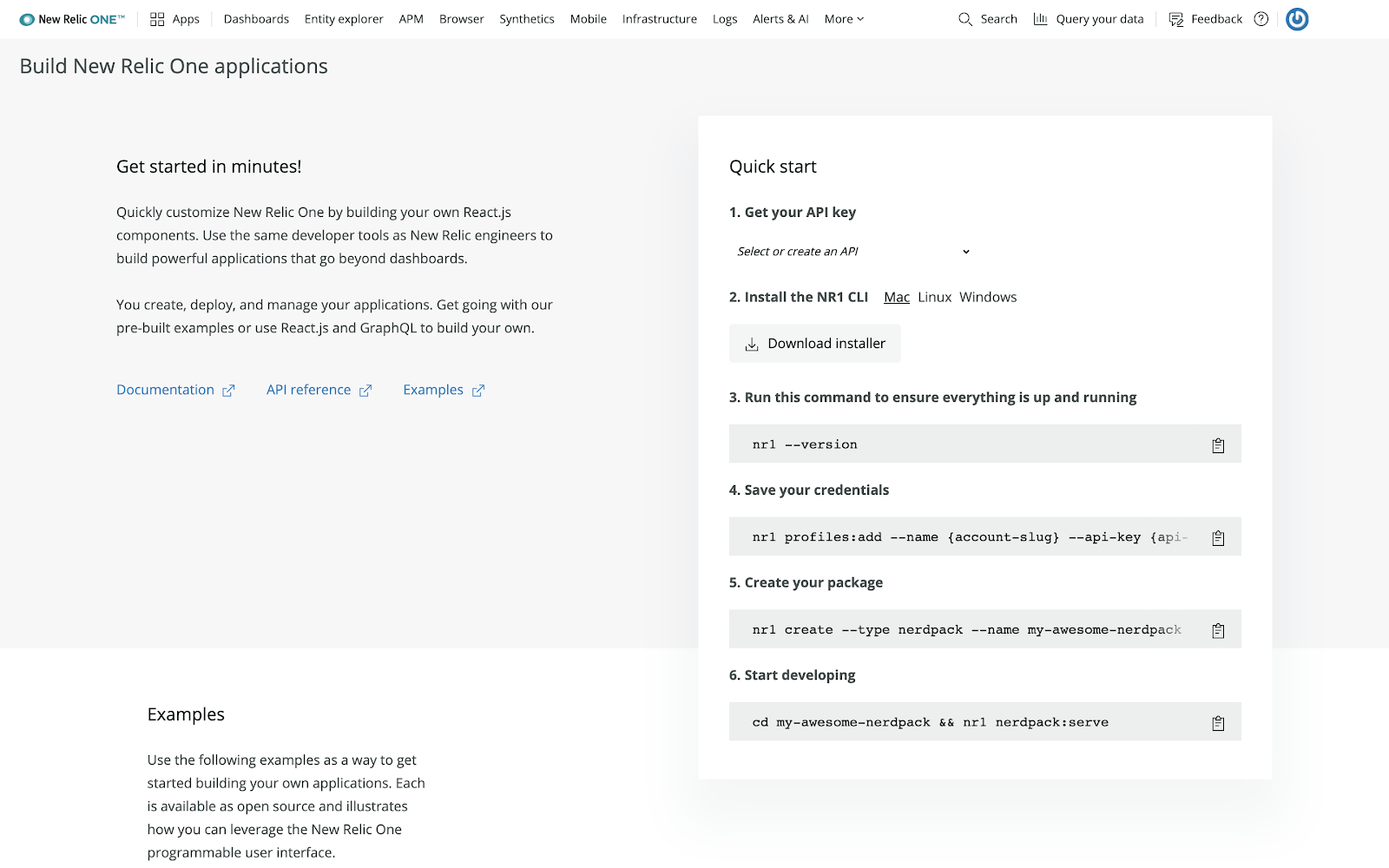Click the external link icon beside Examples

coord(477,390)
